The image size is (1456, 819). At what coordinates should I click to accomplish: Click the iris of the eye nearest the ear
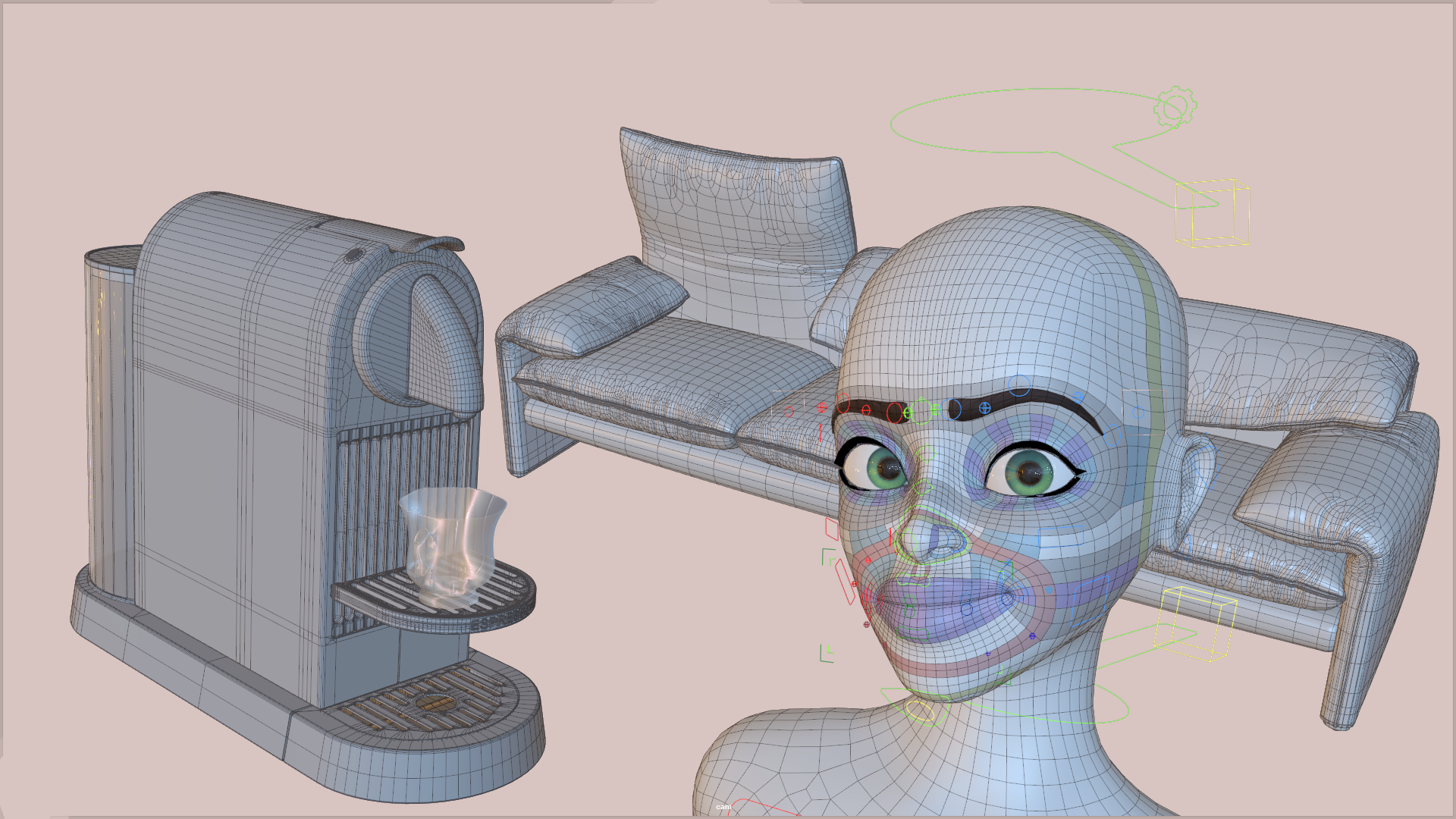1029,473
